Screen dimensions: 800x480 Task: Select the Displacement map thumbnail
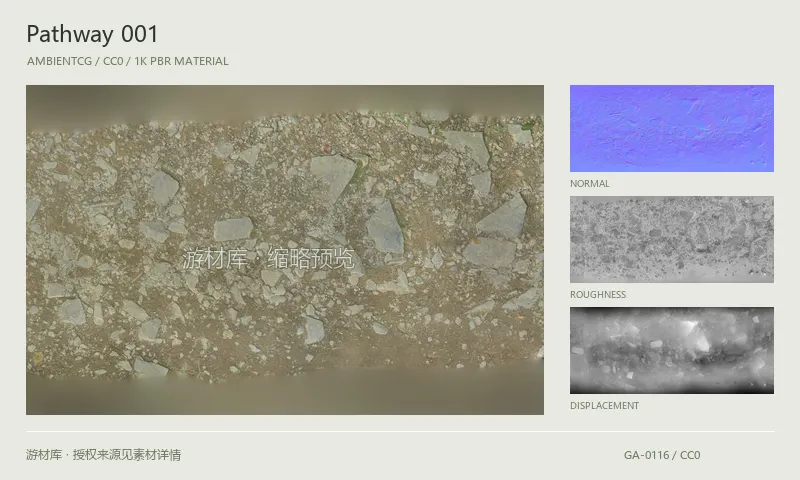[x=671, y=350]
